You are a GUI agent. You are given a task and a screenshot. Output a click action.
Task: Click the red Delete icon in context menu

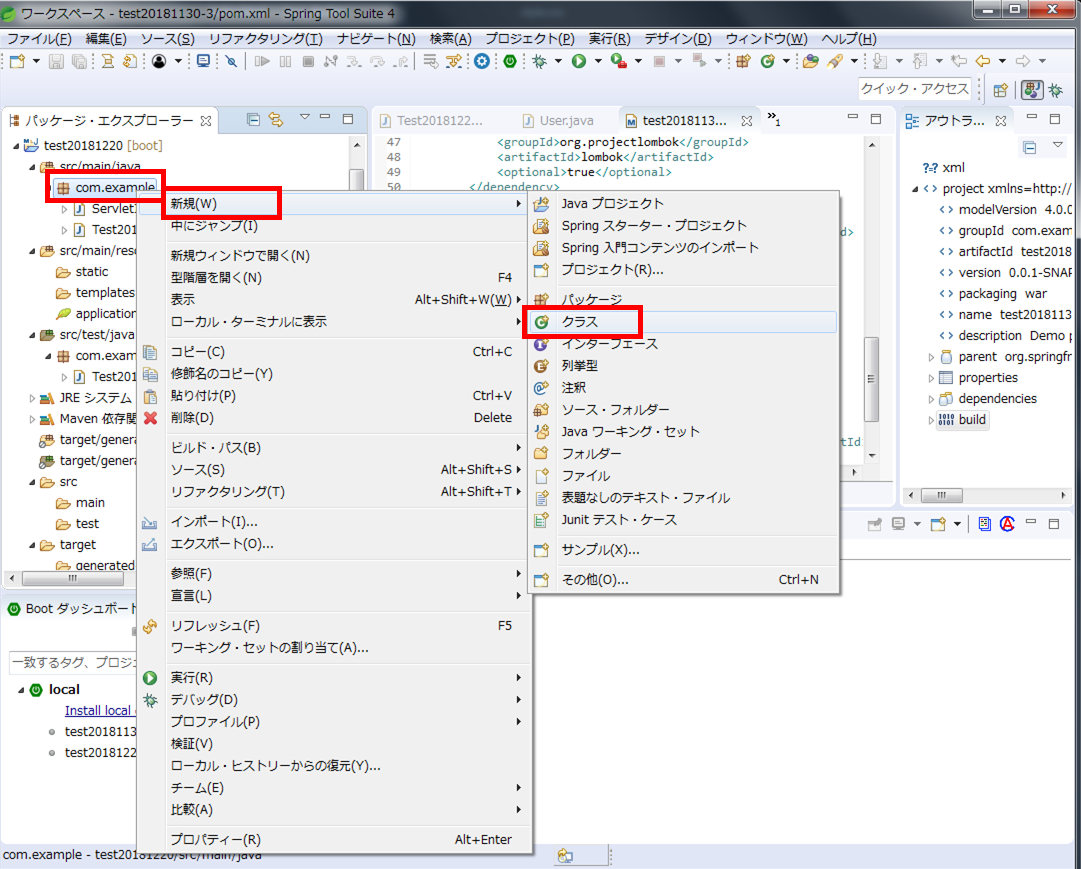point(150,418)
